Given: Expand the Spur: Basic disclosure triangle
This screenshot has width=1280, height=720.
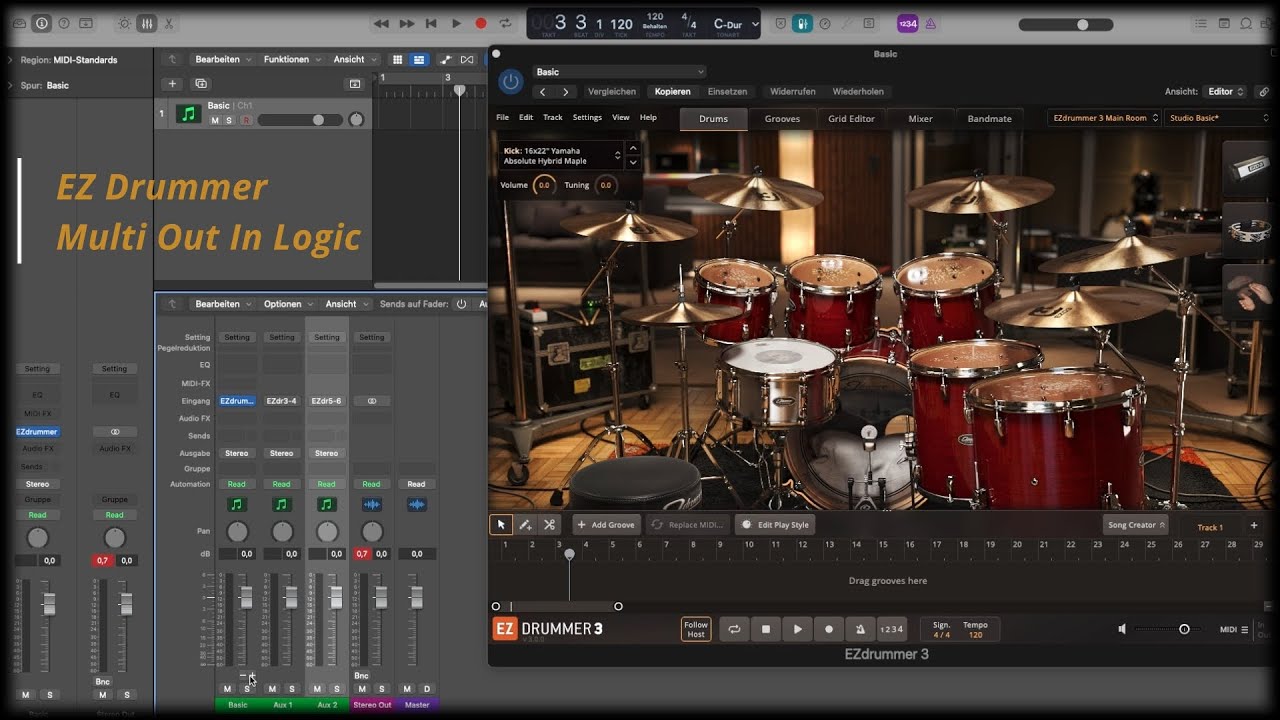Looking at the screenshot, I should pos(11,85).
